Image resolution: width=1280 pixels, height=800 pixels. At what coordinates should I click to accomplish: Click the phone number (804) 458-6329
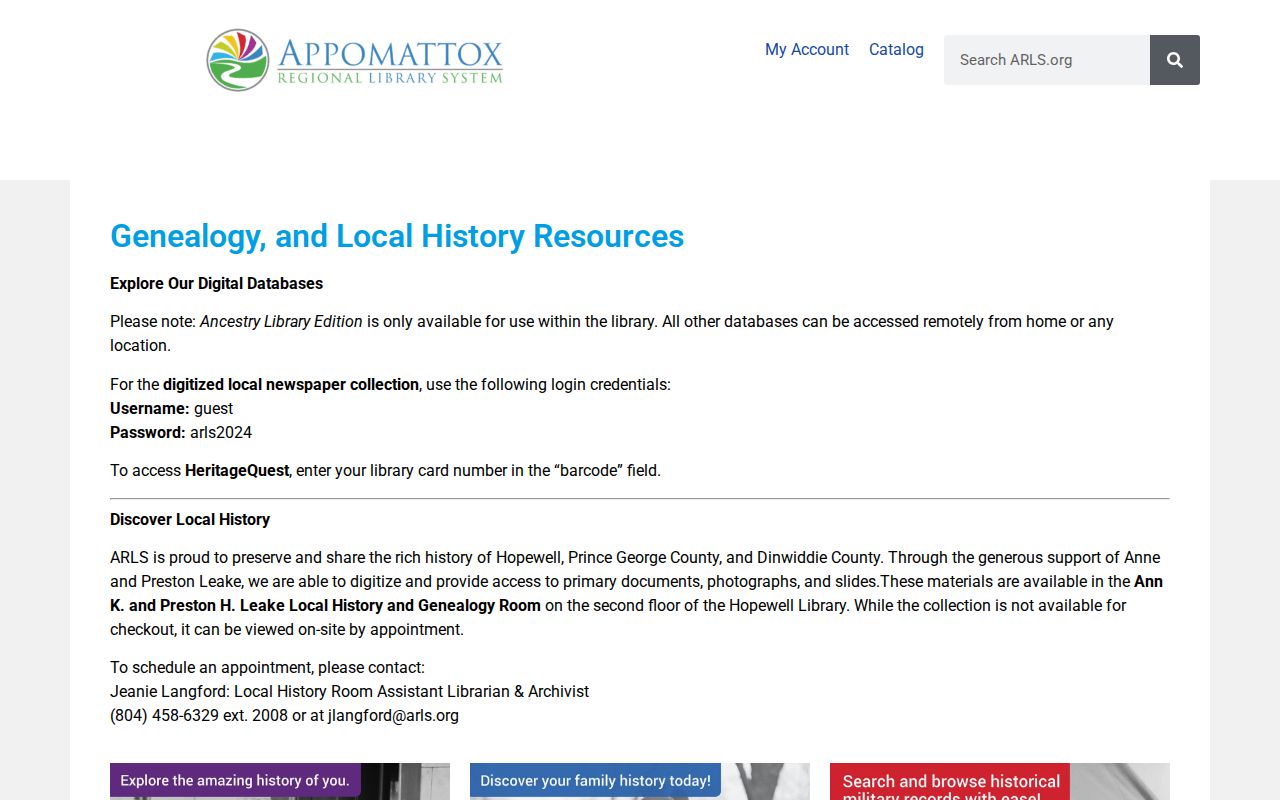point(164,715)
